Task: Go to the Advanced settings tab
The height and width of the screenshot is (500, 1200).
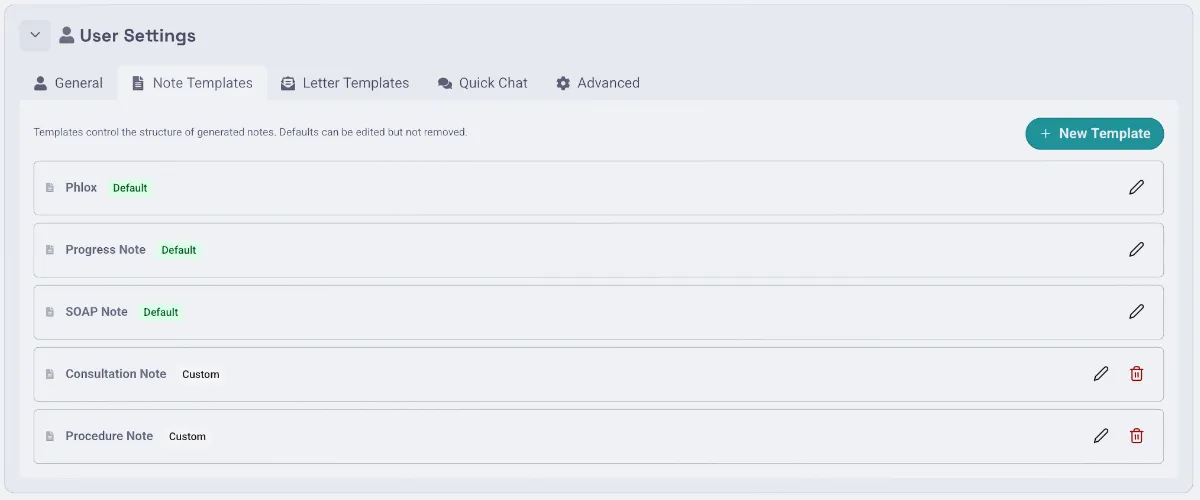Action: pyautogui.click(x=598, y=83)
